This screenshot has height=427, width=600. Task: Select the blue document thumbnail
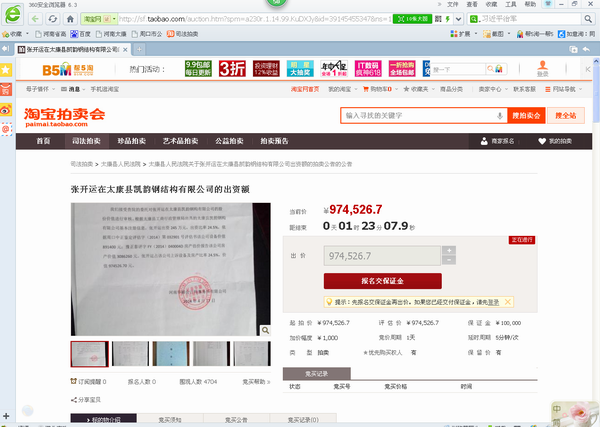click(171, 354)
